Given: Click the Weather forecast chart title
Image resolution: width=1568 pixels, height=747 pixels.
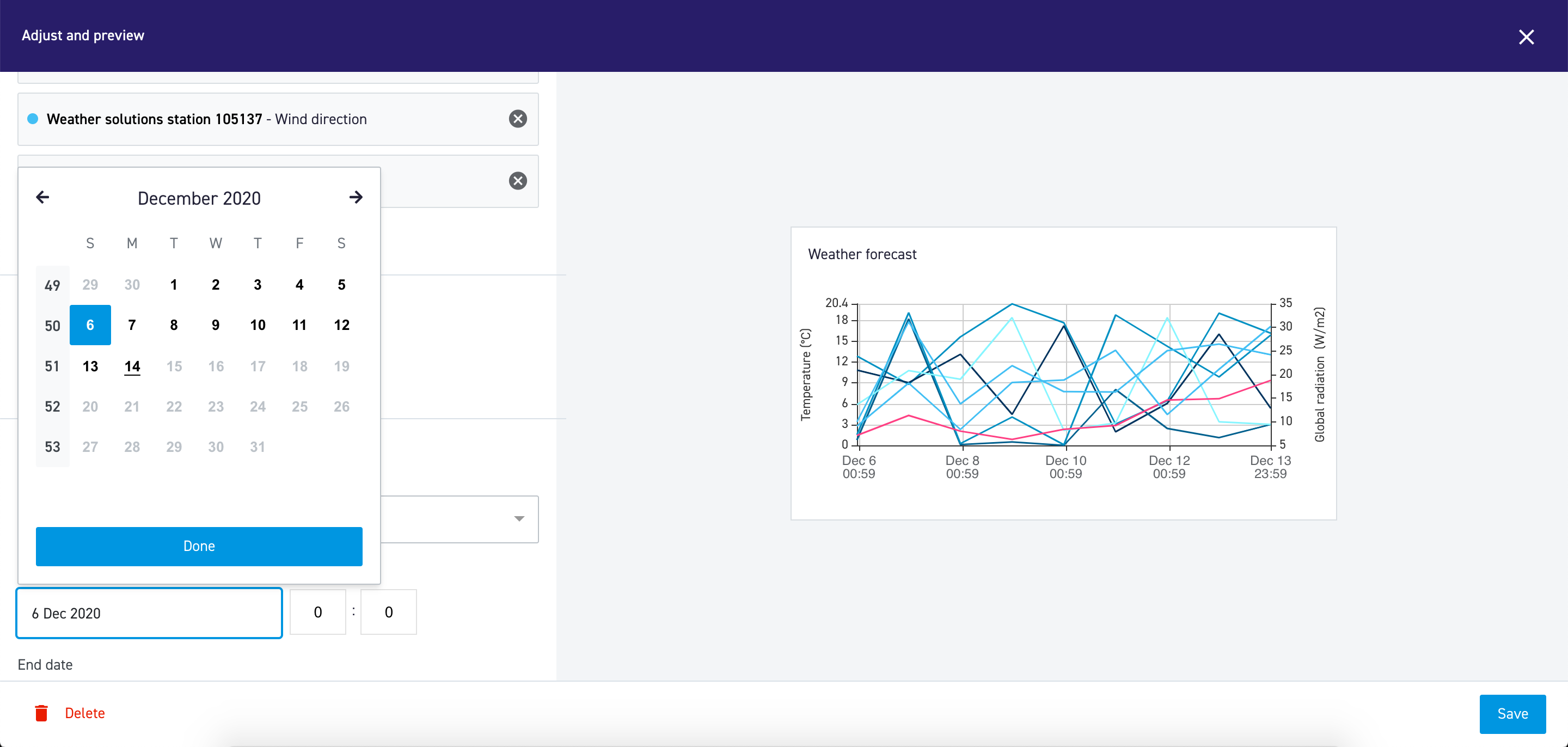Looking at the screenshot, I should pos(862,254).
